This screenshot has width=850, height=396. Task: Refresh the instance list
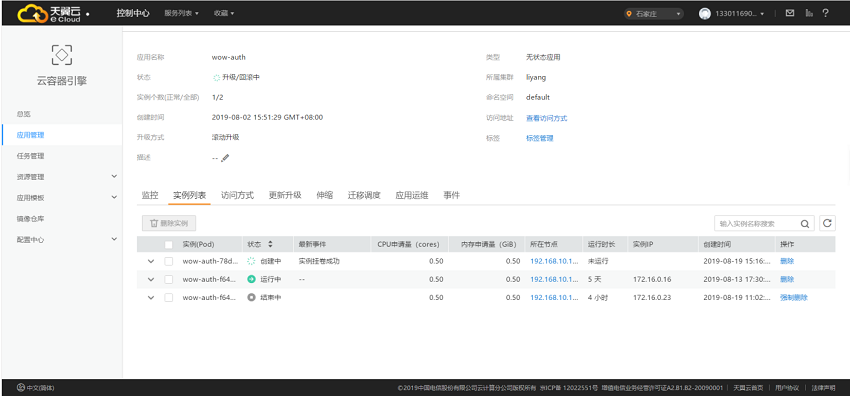click(x=827, y=223)
